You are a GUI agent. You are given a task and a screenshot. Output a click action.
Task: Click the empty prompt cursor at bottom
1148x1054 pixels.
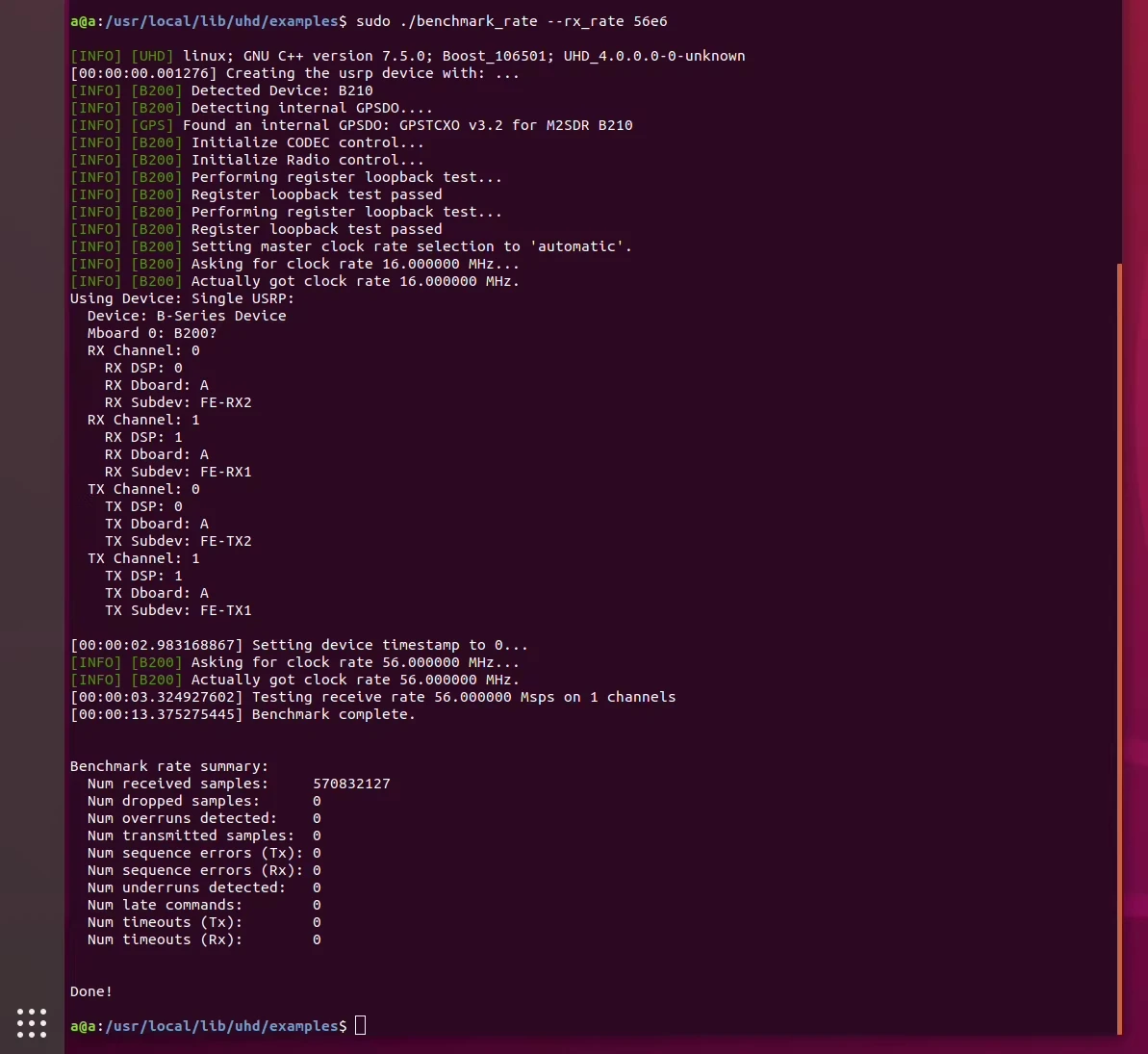360,1025
